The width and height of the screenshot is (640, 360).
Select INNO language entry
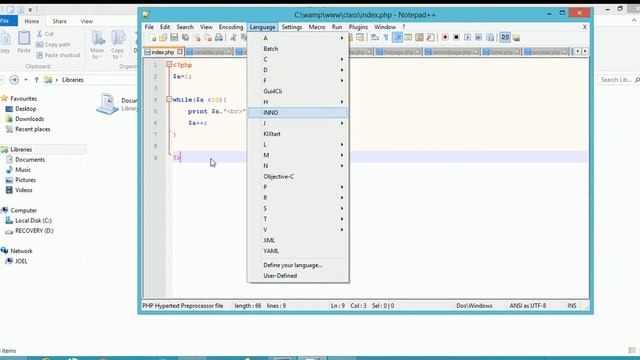[x=298, y=112]
